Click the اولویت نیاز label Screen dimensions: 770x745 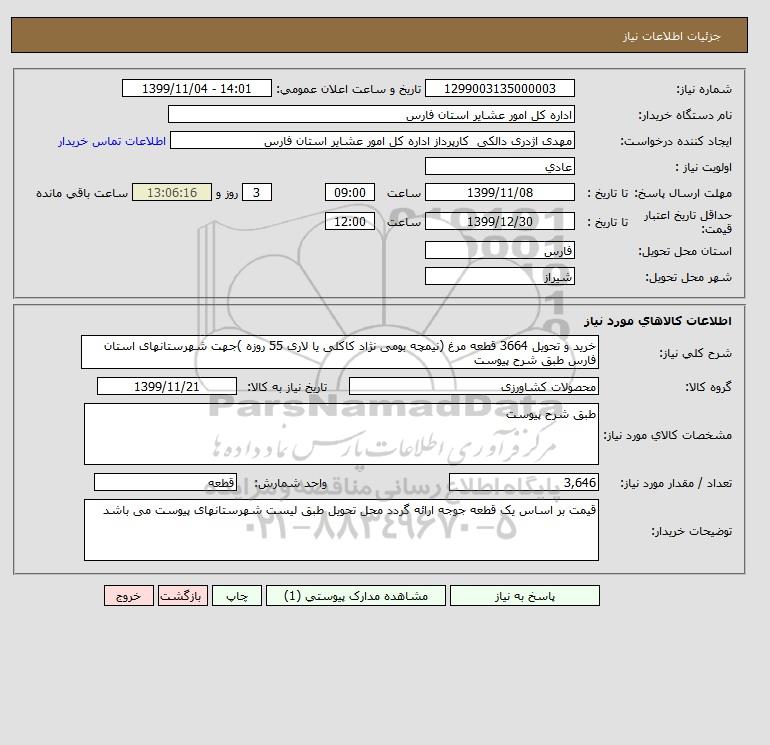(703, 167)
